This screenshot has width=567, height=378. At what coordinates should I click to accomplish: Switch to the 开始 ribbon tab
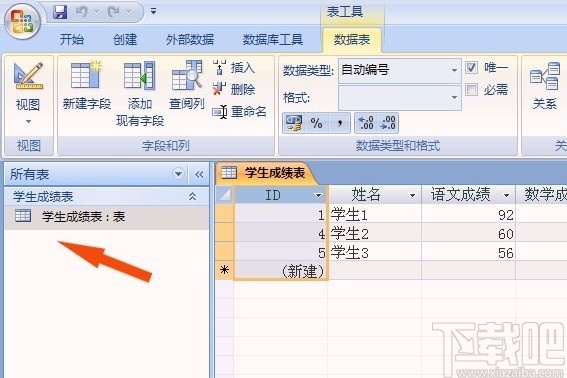pyautogui.click(x=72, y=39)
